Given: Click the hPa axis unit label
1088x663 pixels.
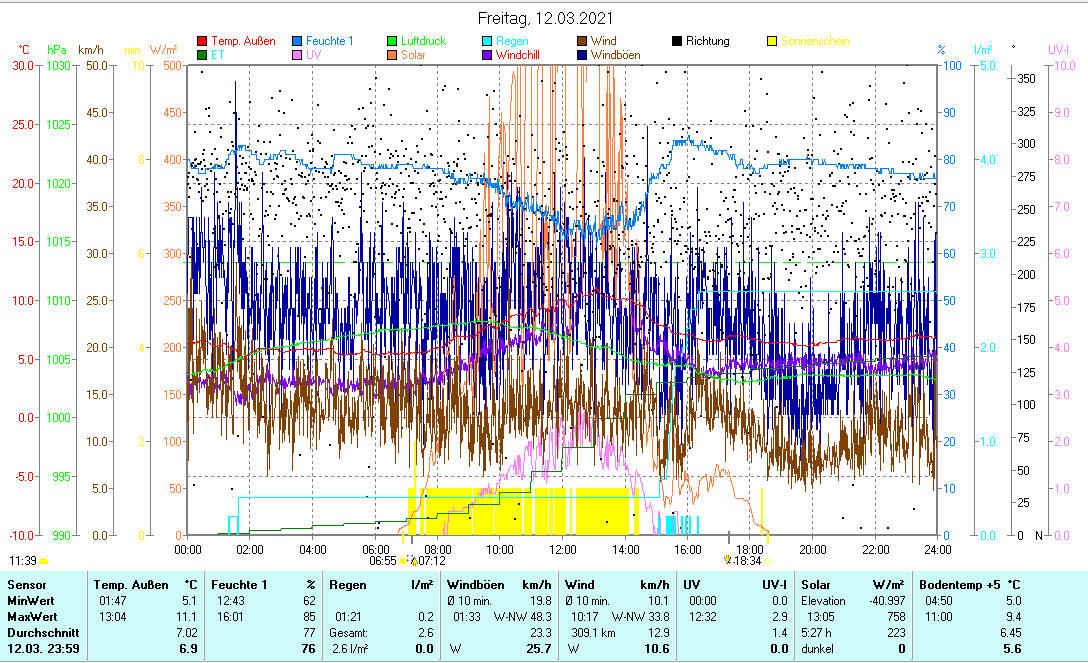Looking at the screenshot, I should point(56,49).
